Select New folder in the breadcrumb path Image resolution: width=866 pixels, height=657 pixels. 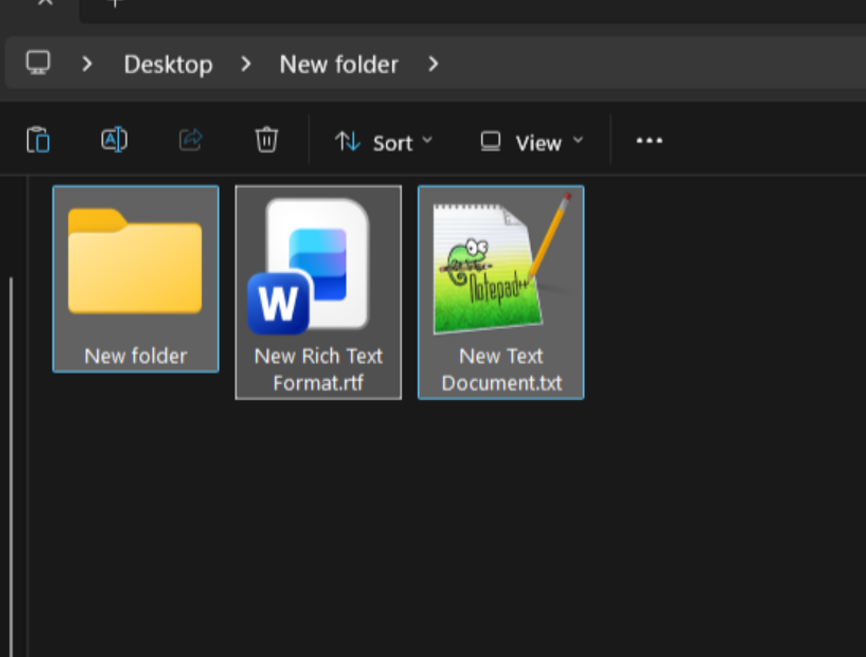tap(339, 65)
